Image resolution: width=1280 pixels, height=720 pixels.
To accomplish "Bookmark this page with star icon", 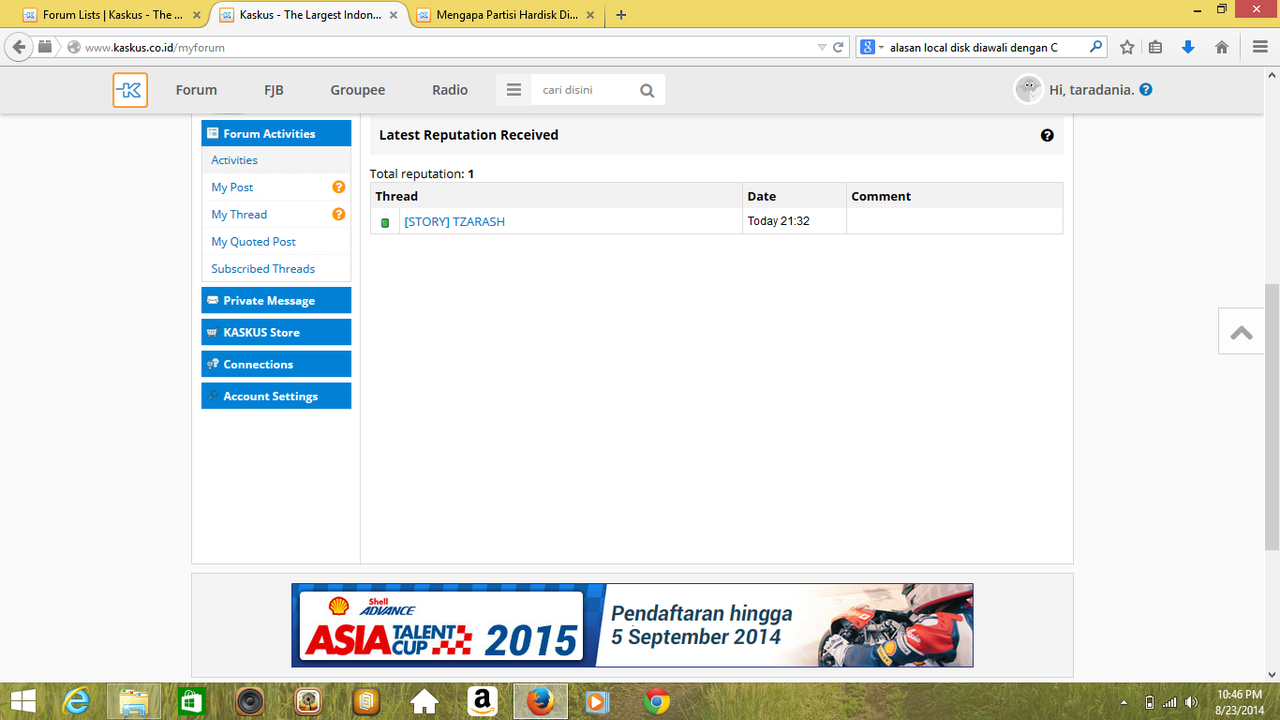I will click(1127, 47).
